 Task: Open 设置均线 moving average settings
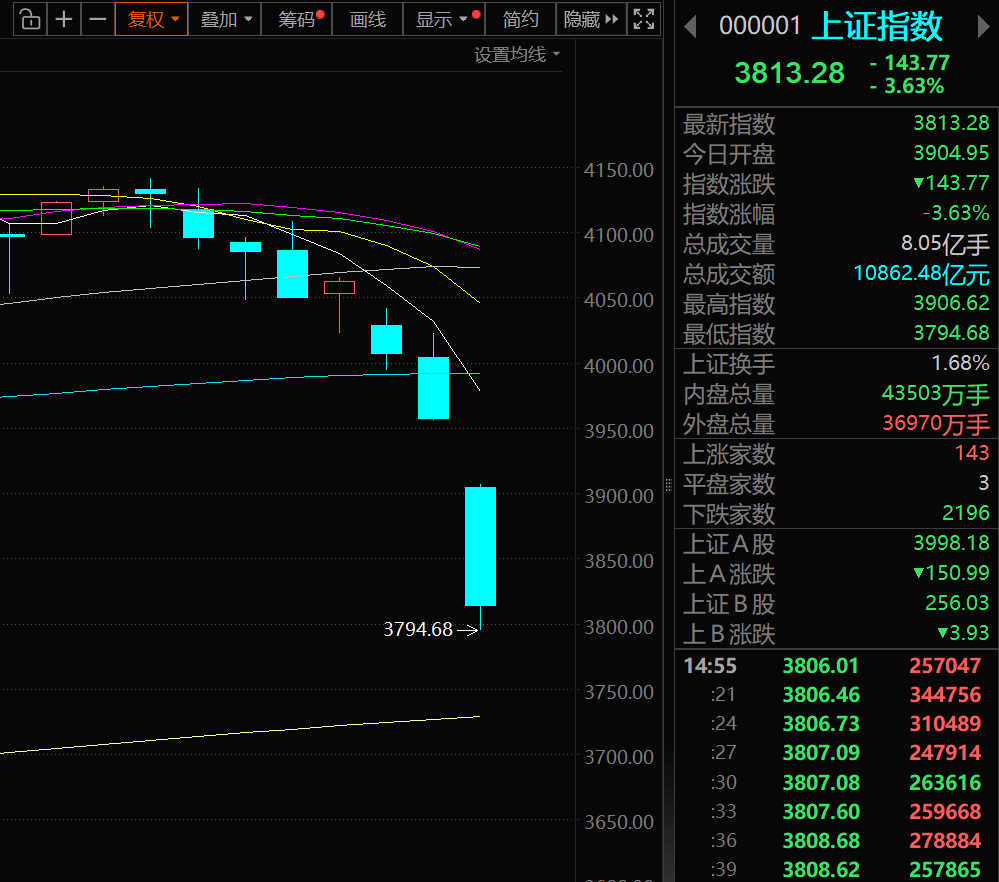click(517, 55)
